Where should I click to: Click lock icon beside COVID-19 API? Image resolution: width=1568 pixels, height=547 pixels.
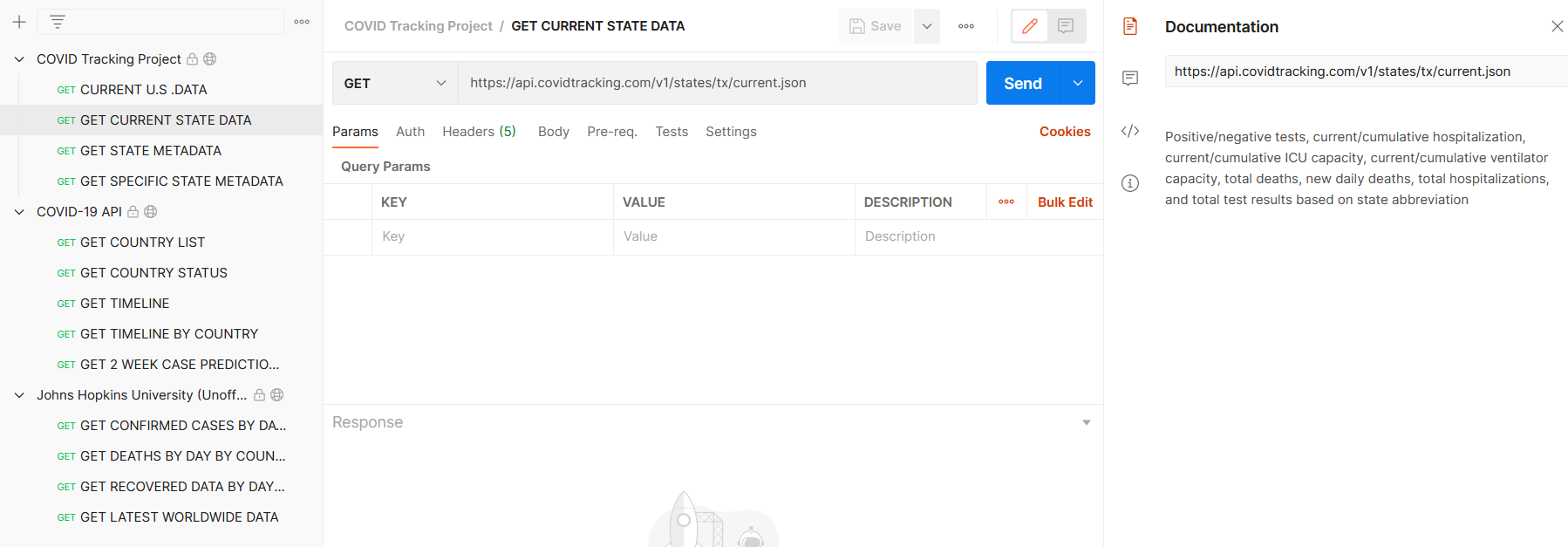[x=133, y=212]
